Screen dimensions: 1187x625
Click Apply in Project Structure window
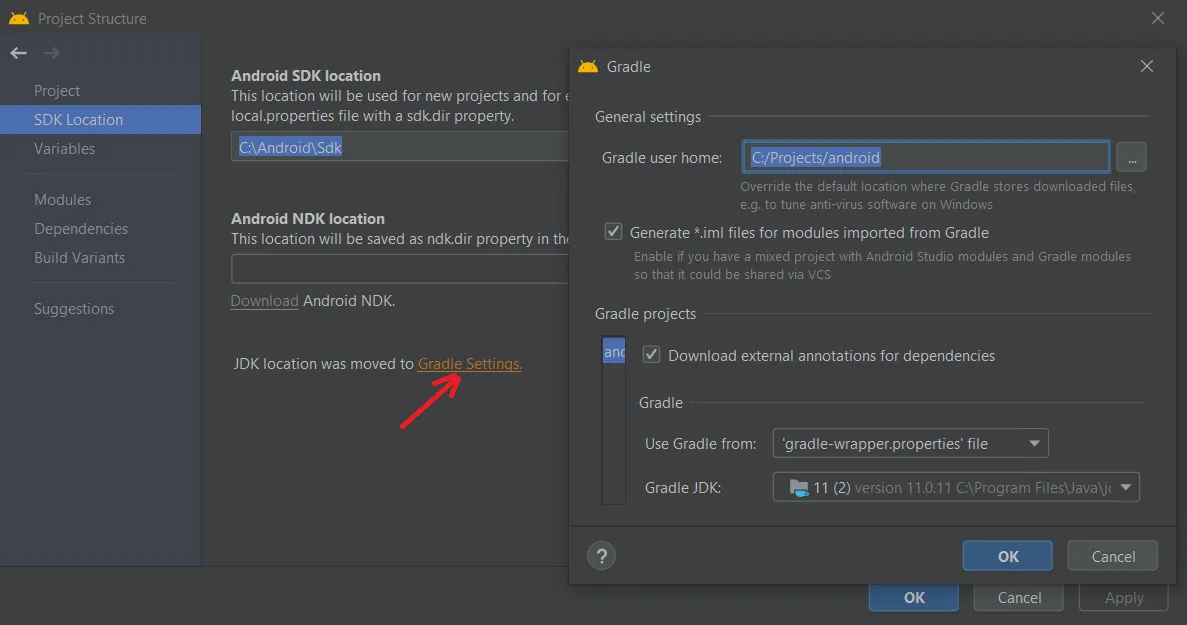point(1123,598)
